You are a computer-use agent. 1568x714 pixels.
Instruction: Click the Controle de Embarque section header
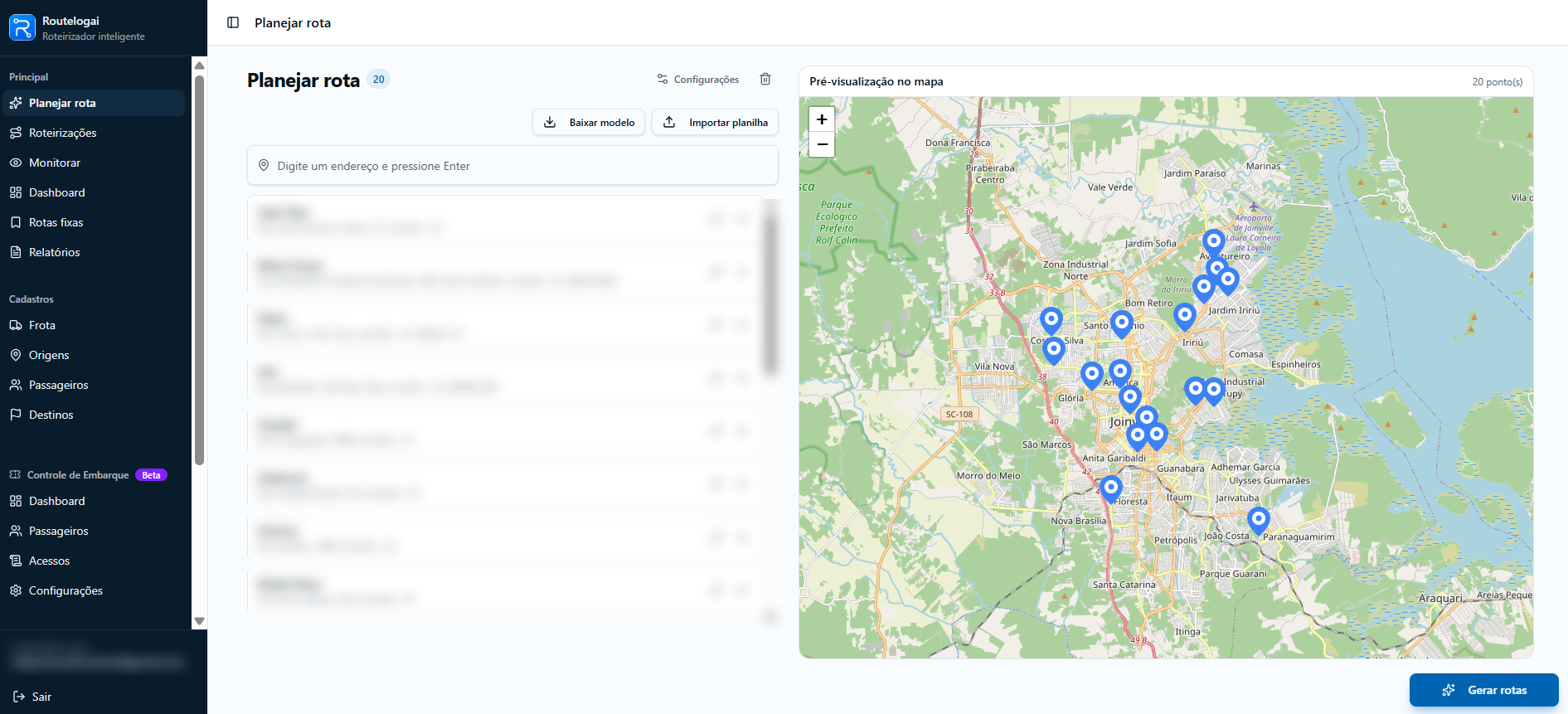78,475
